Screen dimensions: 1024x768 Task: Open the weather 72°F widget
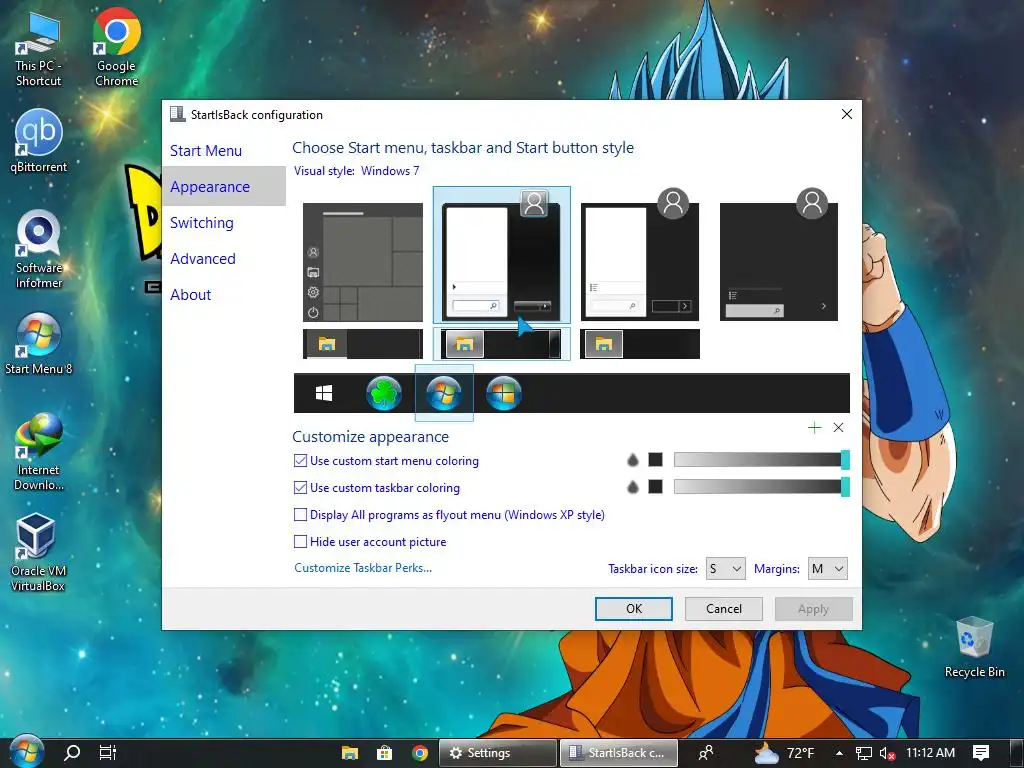coord(784,753)
